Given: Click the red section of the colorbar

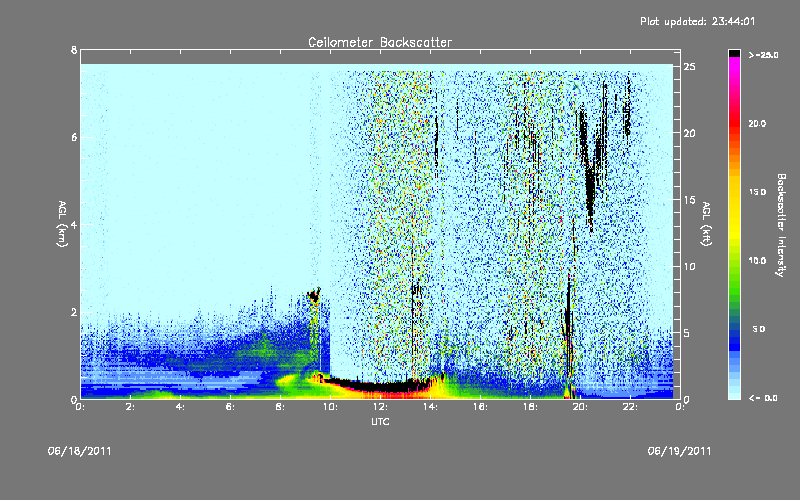Looking at the screenshot, I should point(734,125).
